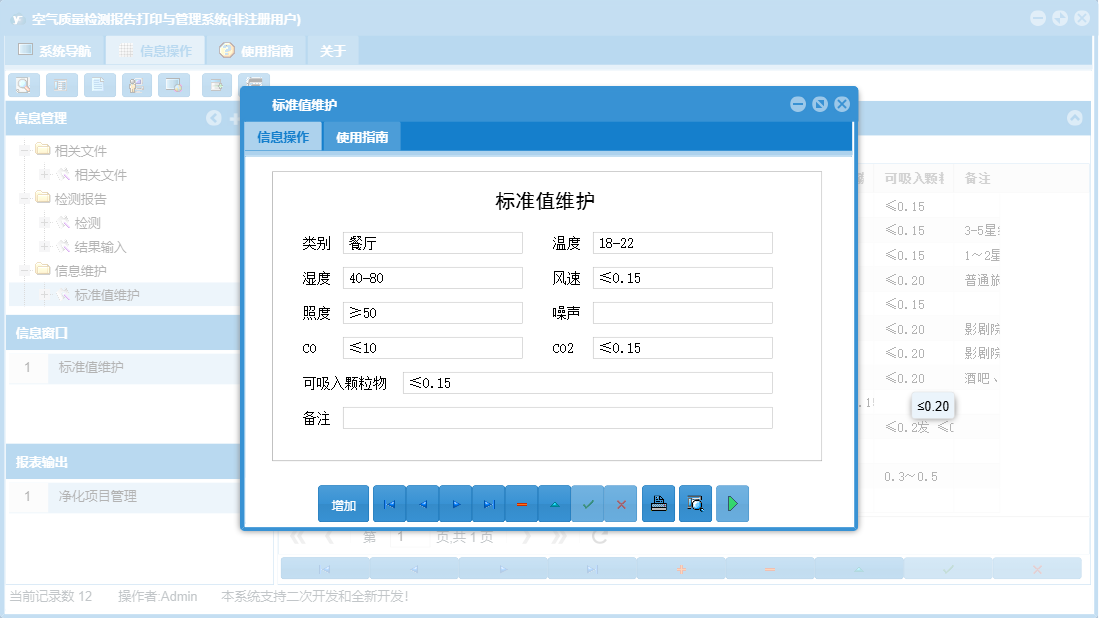Click inside the 备注 input field
1099x618 pixels.
557,417
